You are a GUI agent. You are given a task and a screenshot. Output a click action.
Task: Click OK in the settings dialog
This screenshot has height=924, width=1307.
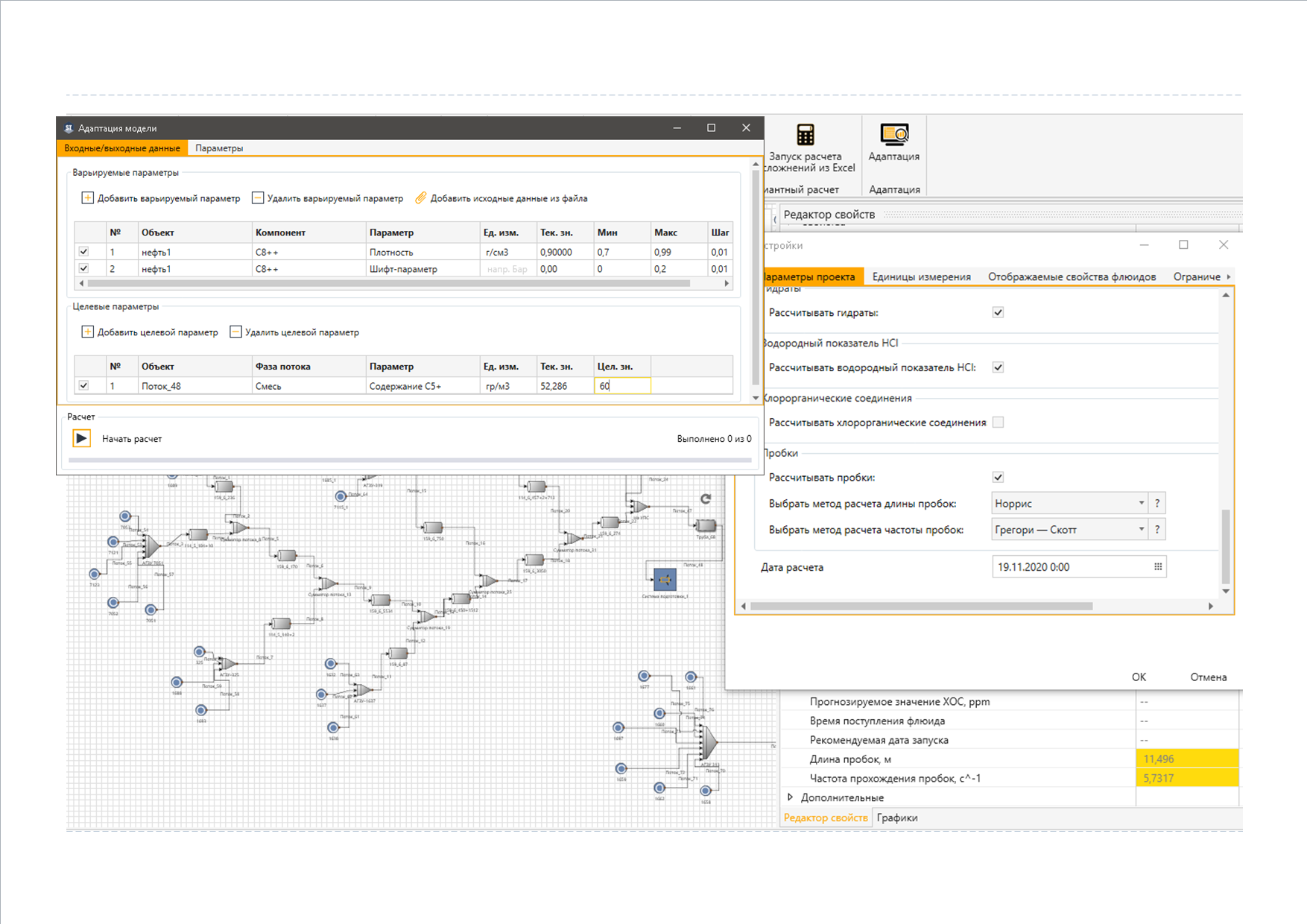[1139, 677]
